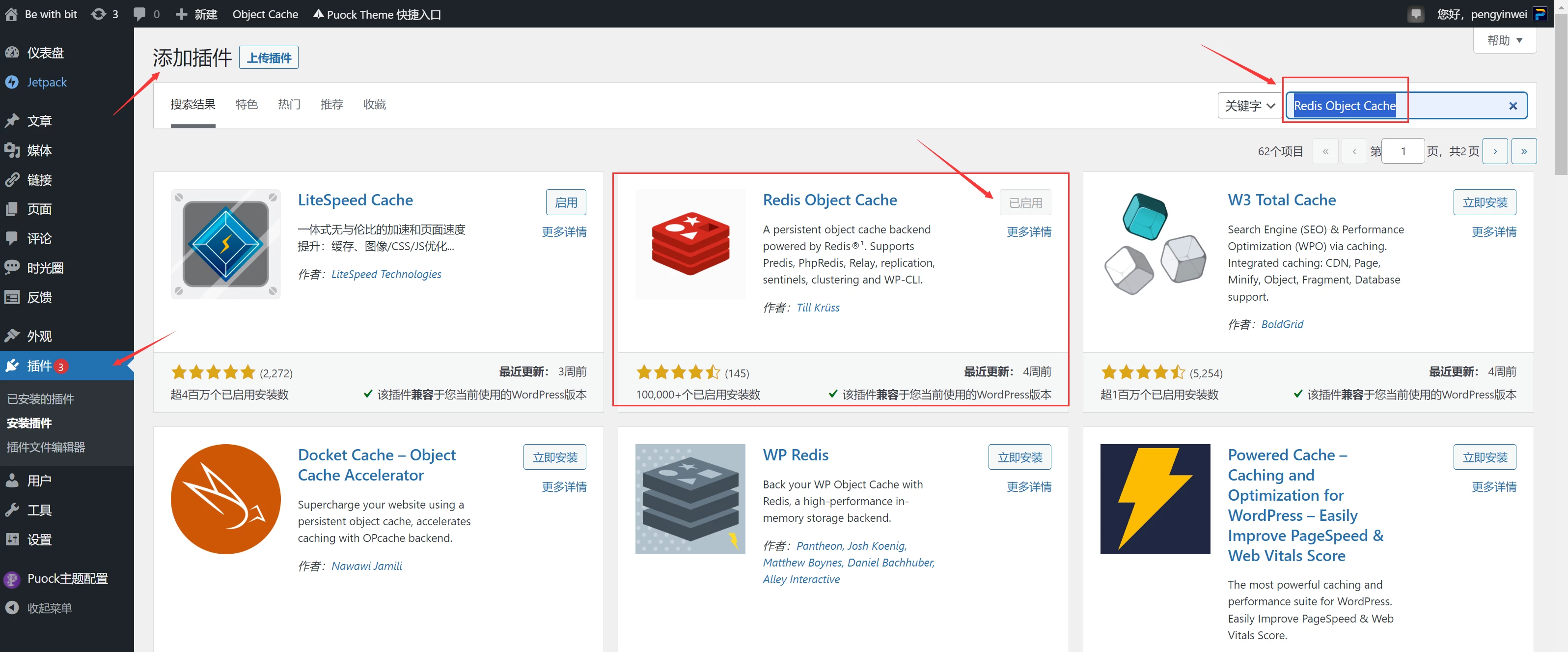Switch to the 特色 tab
Screen dimensions: 1568x652
pos(247,104)
